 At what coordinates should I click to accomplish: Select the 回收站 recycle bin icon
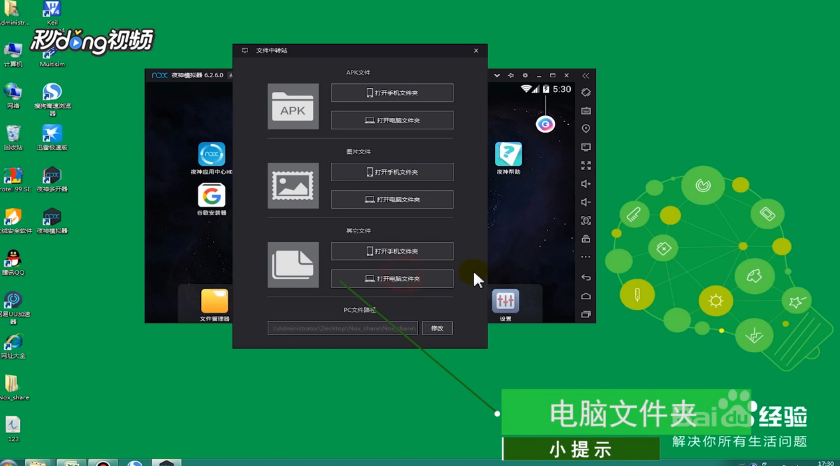13,138
